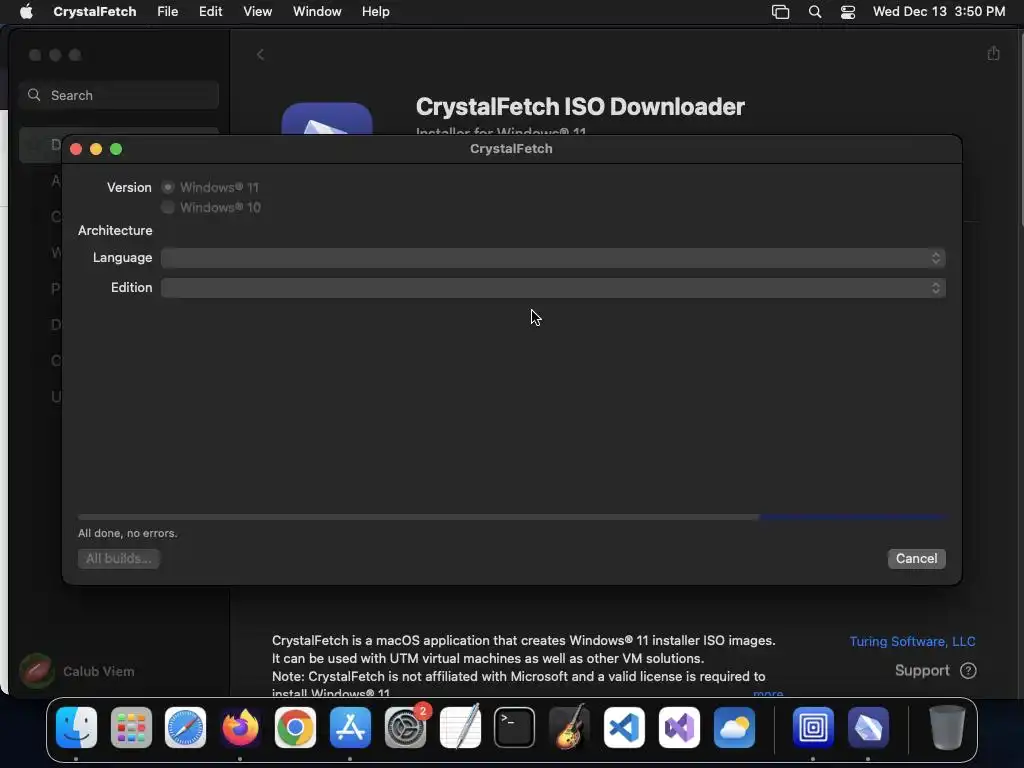Click the Support help icon

(968, 671)
